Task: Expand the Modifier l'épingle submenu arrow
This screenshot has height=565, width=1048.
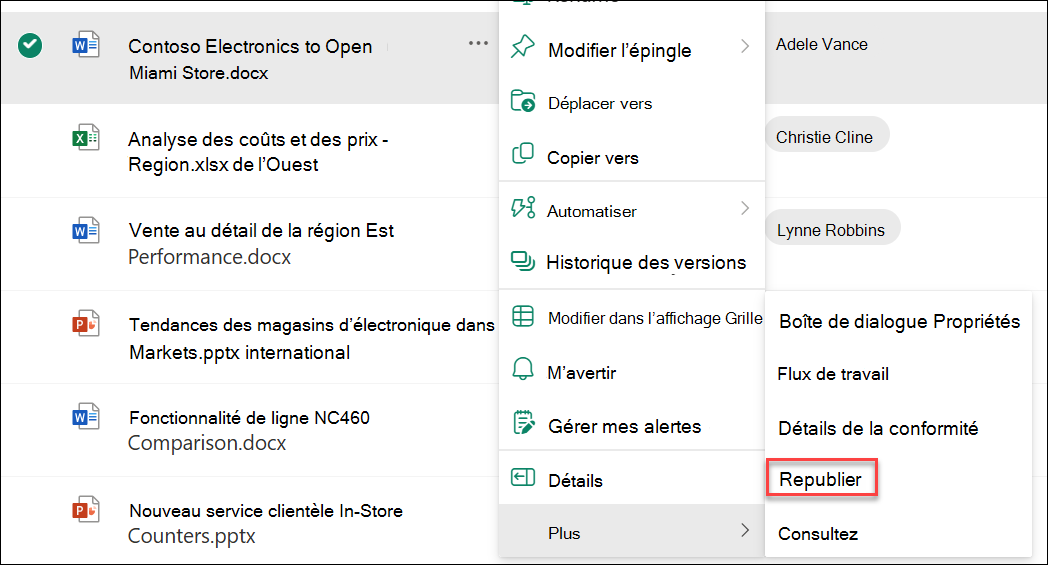Action: click(745, 46)
